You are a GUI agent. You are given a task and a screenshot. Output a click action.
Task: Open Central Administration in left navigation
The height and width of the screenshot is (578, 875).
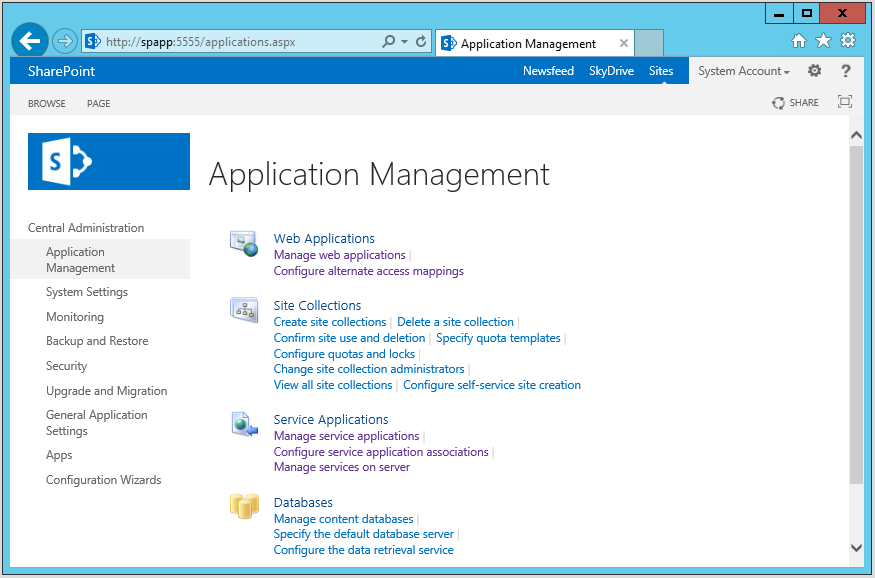[86, 228]
